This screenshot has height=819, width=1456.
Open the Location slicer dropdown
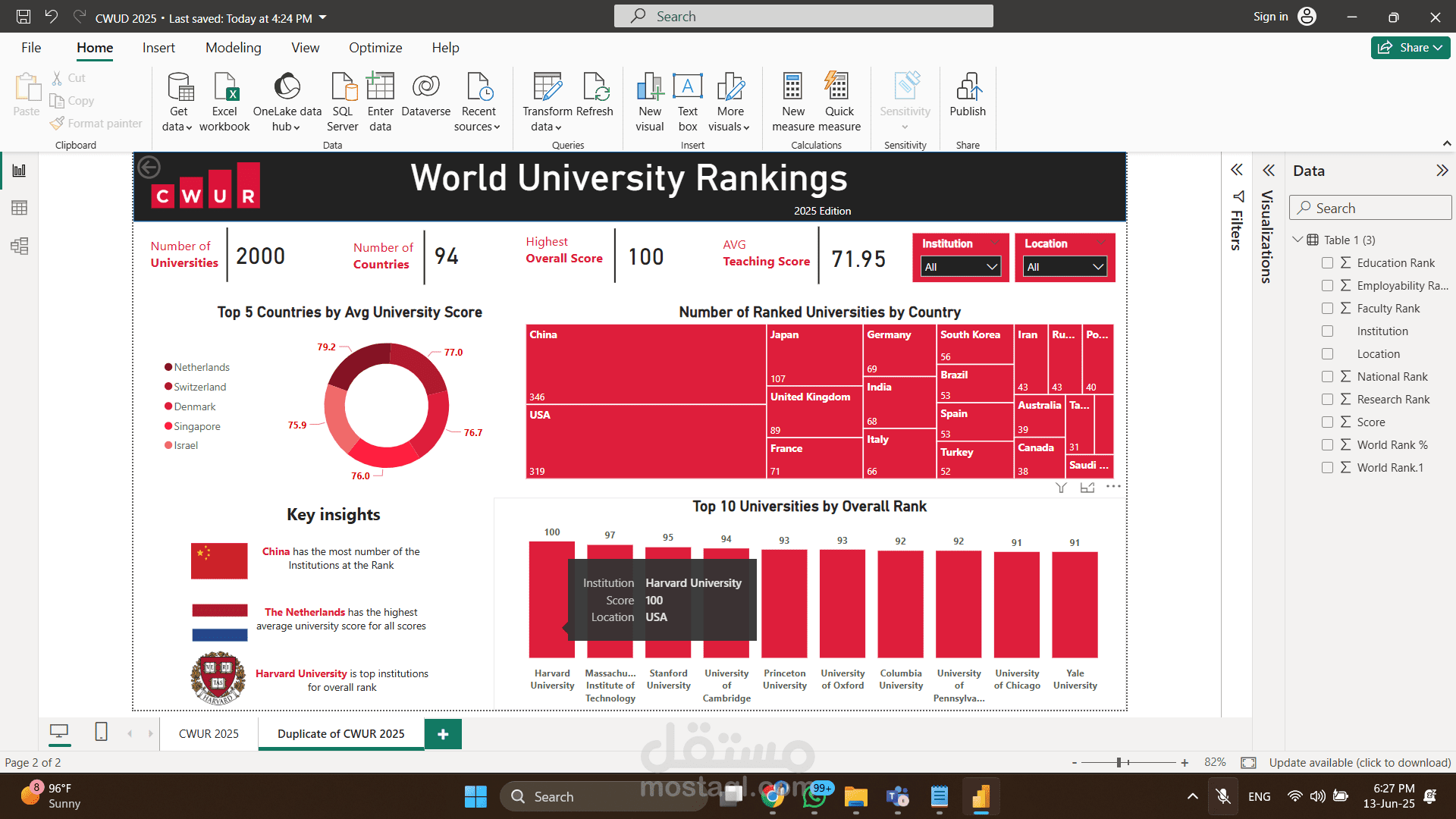pyautogui.click(x=1065, y=267)
